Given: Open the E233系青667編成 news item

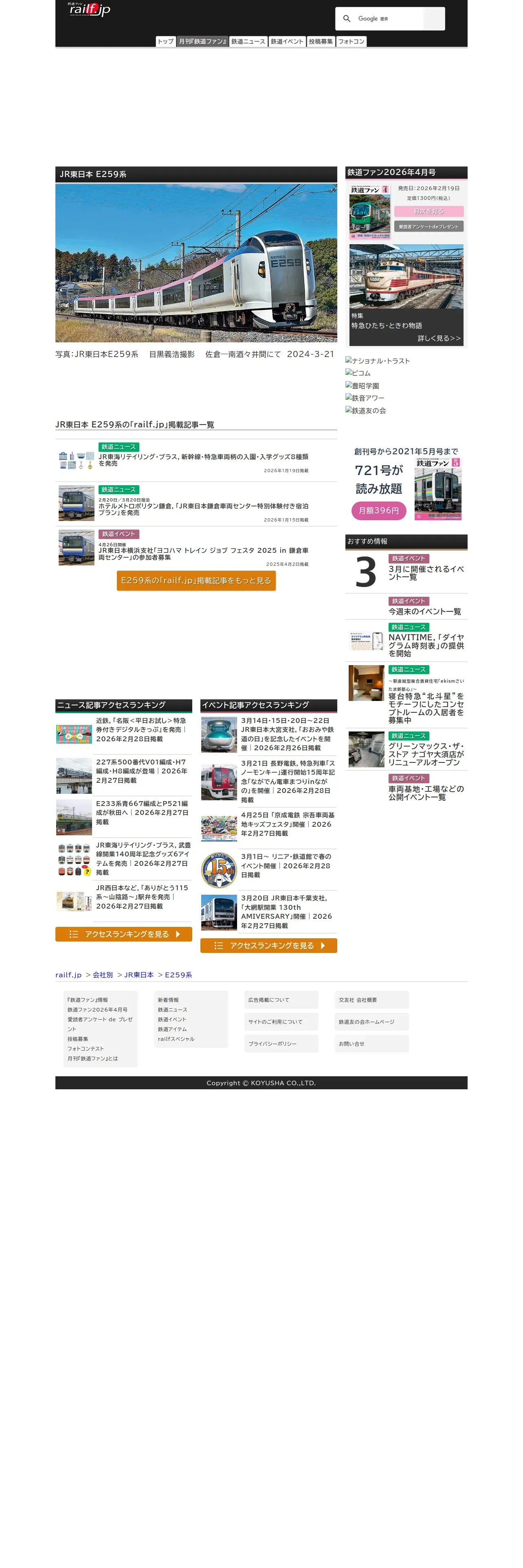Looking at the screenshot, I should 143,812.
